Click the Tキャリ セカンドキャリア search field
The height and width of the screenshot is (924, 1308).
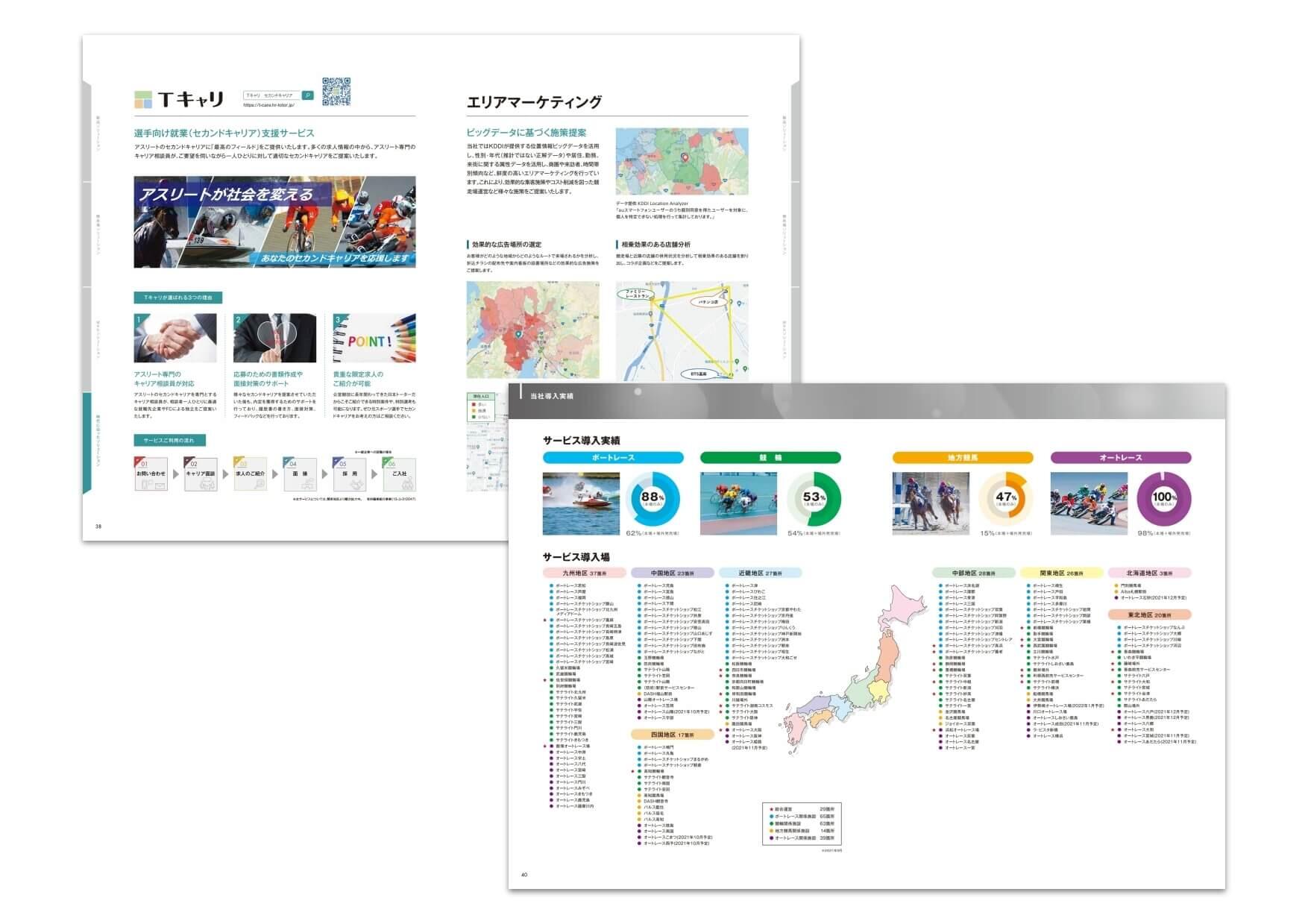click(272, 95)
